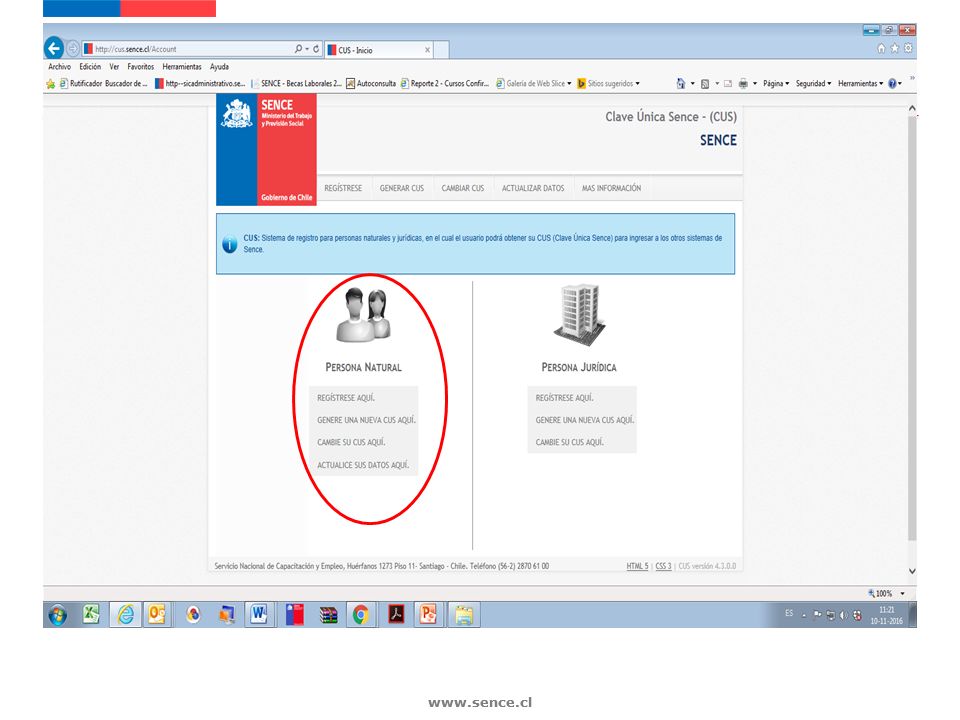This screenshot has height=720, width=960.
Task: Open the Favoritos menu
Action: point(141,67)
